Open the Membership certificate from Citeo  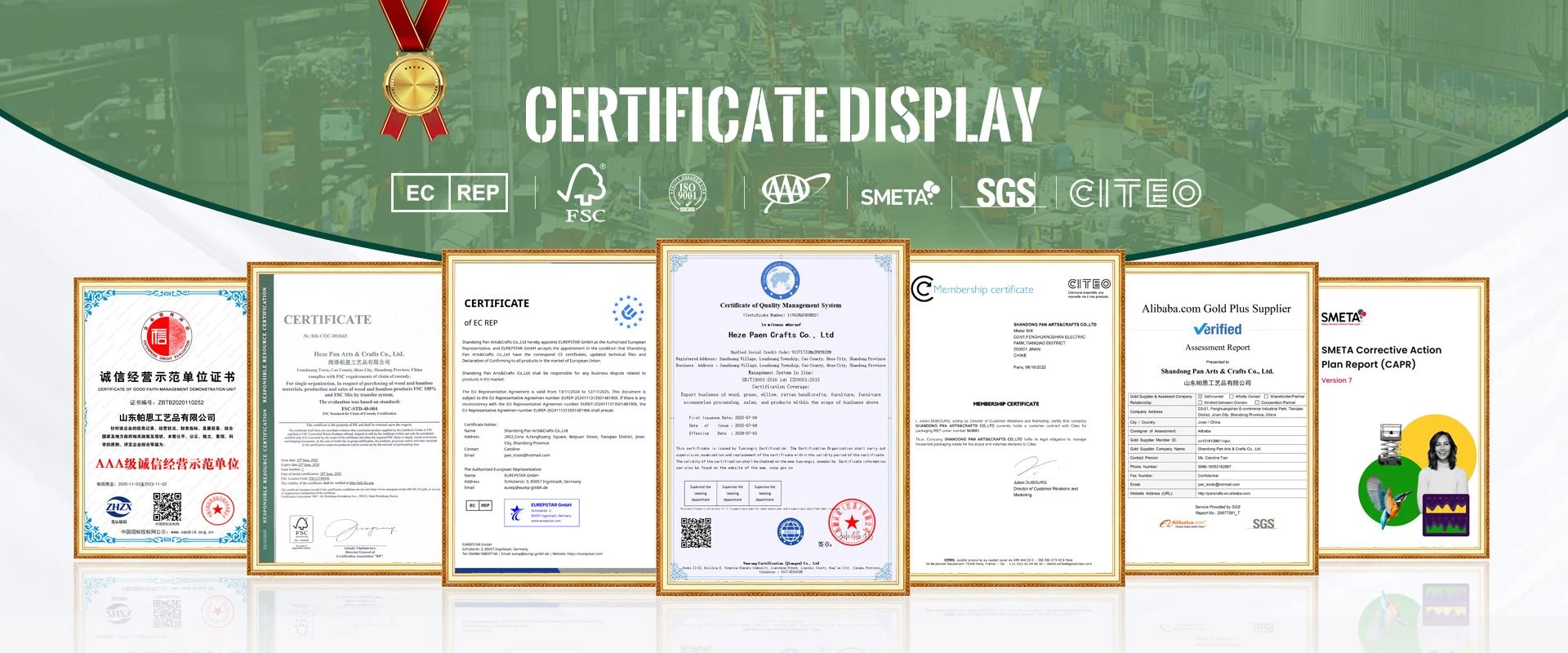(1017, 418)
